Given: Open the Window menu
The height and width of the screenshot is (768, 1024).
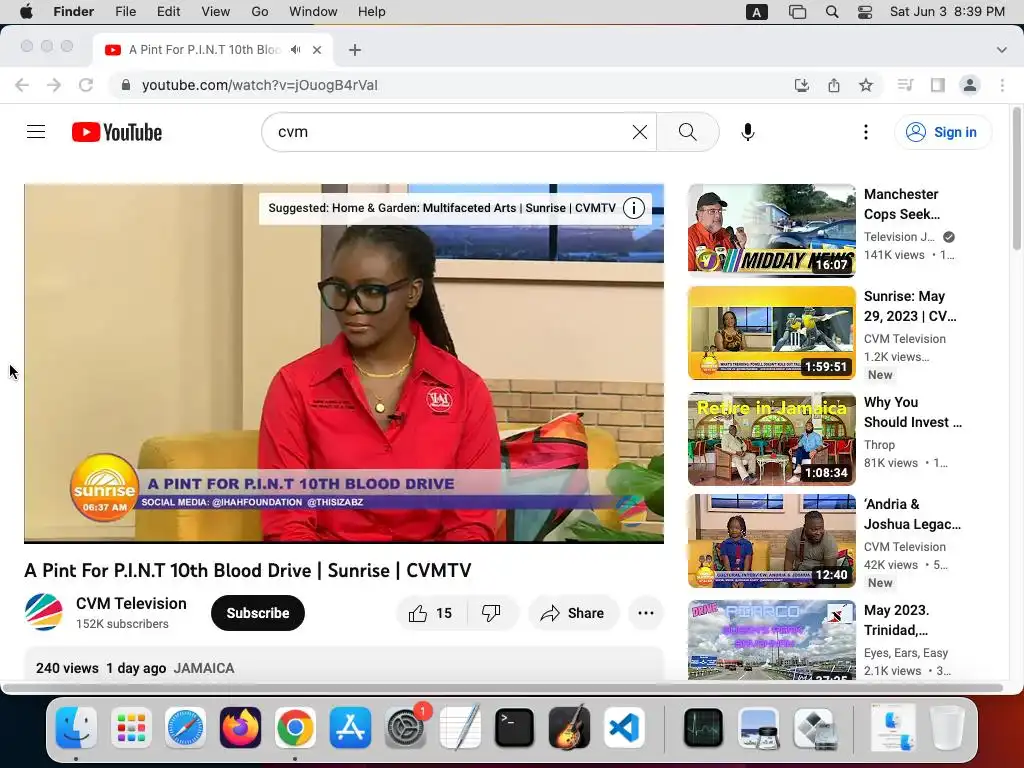Looking at the screenshot, I should click(x=313, y=12).
